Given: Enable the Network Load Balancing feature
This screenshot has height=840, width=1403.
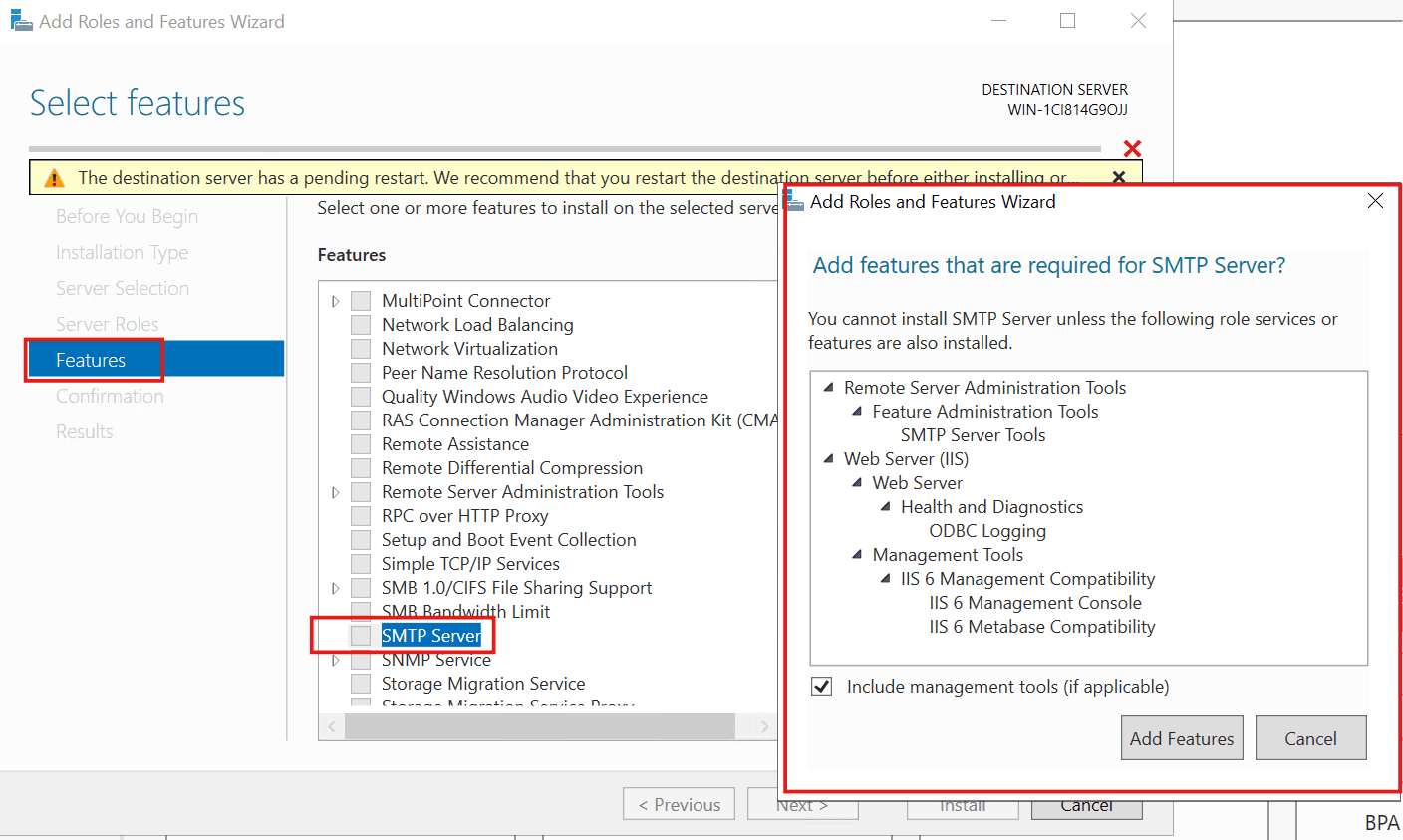Looking at the screenshot, I should 360,324.
